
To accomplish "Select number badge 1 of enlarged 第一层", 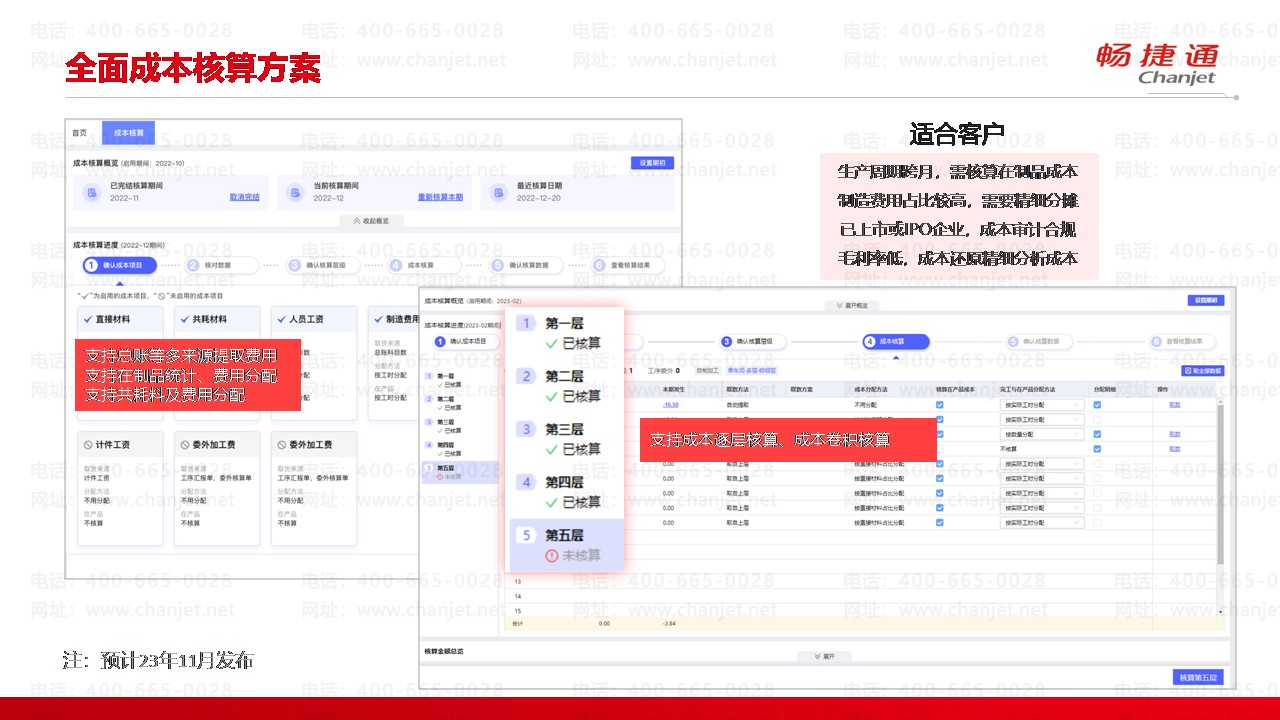I will (526, 323).
